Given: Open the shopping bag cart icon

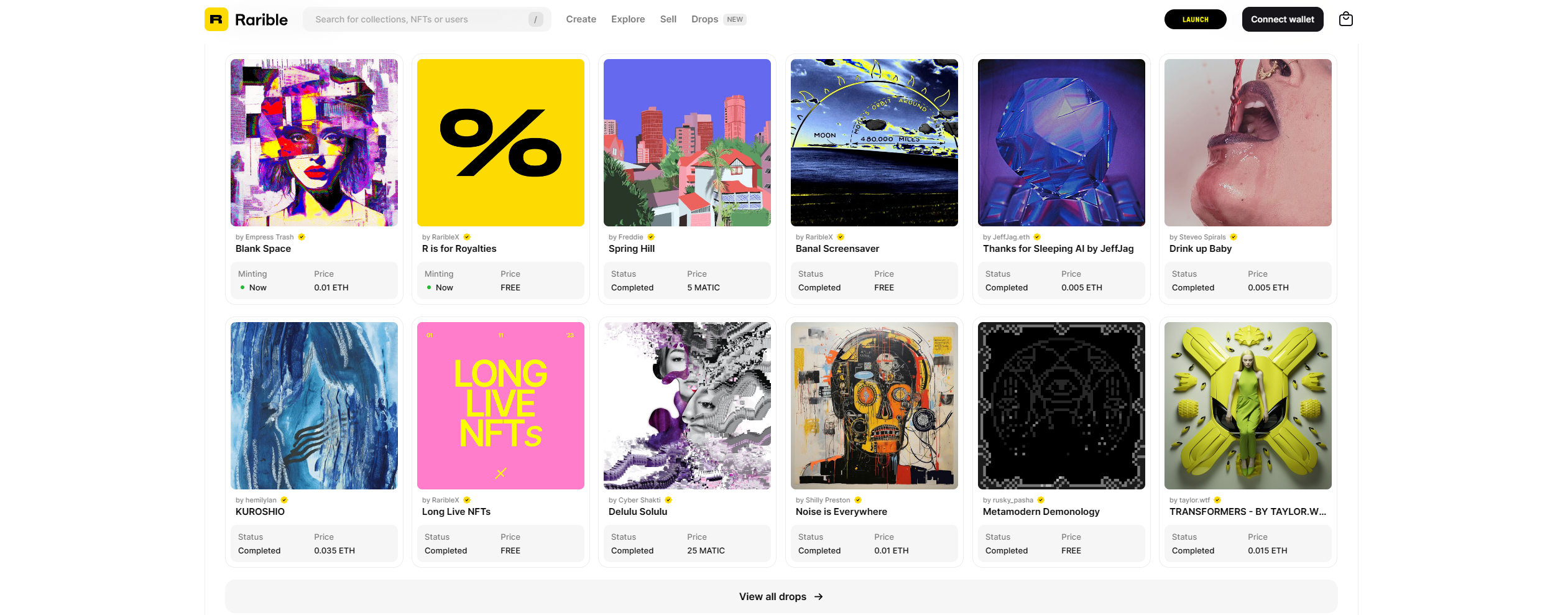Looking at the screenshot, I should [x=1345, y=19].
